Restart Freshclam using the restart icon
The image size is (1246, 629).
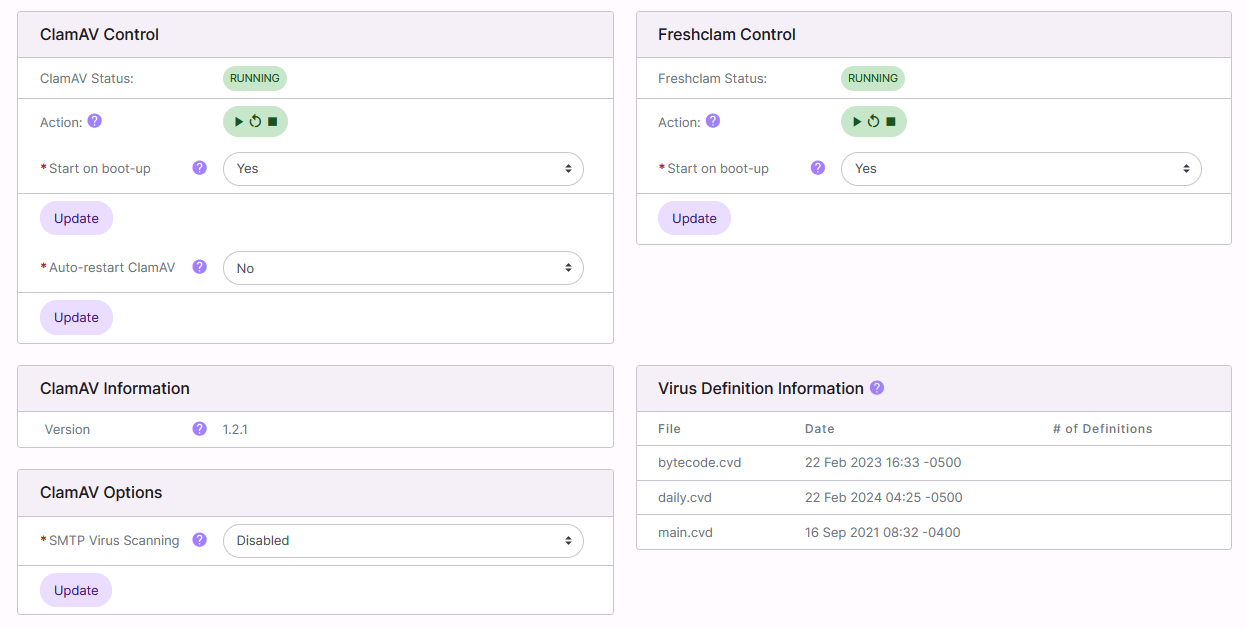tap(871, 121)
